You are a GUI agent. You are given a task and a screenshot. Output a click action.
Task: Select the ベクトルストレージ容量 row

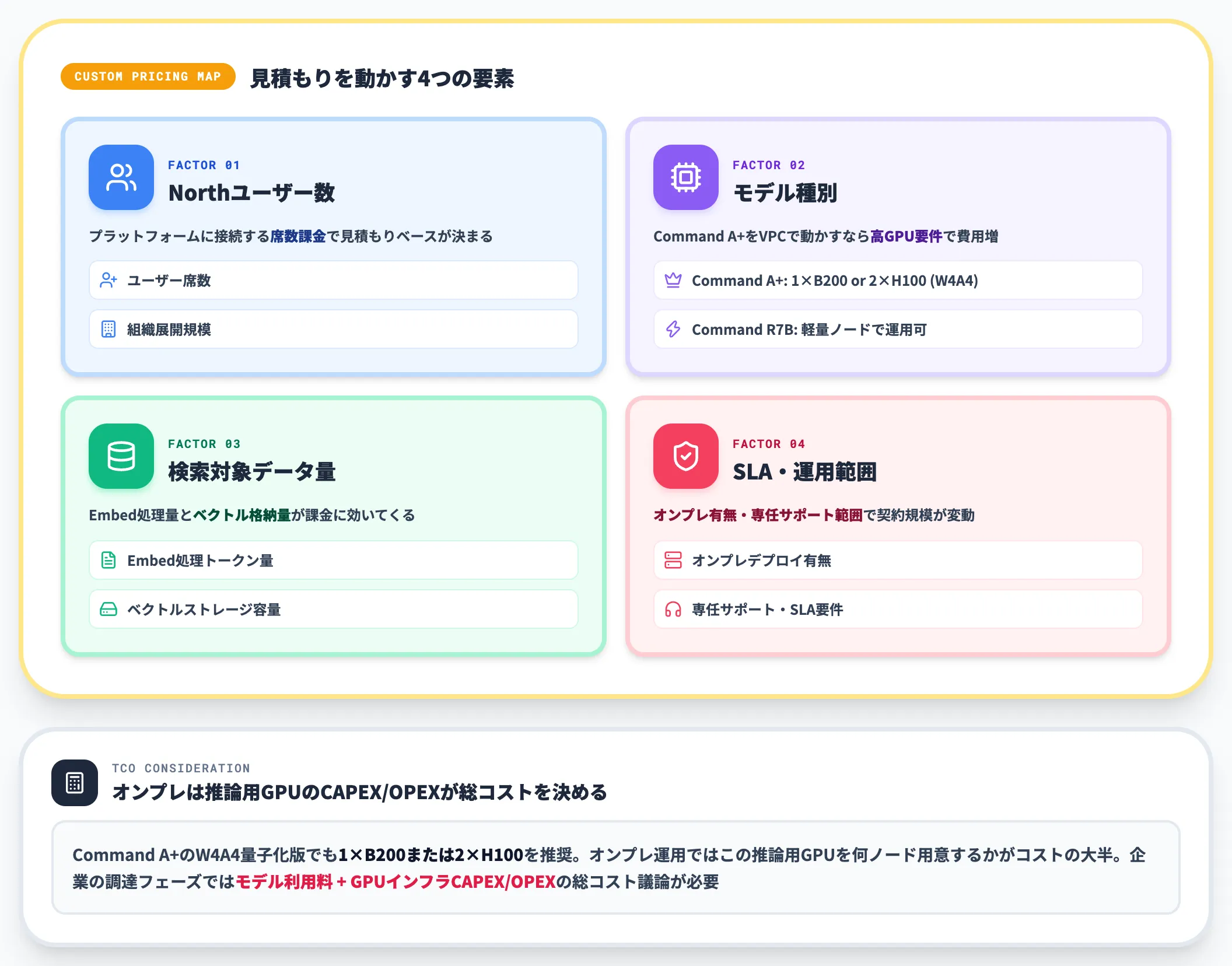pos(334,610)
